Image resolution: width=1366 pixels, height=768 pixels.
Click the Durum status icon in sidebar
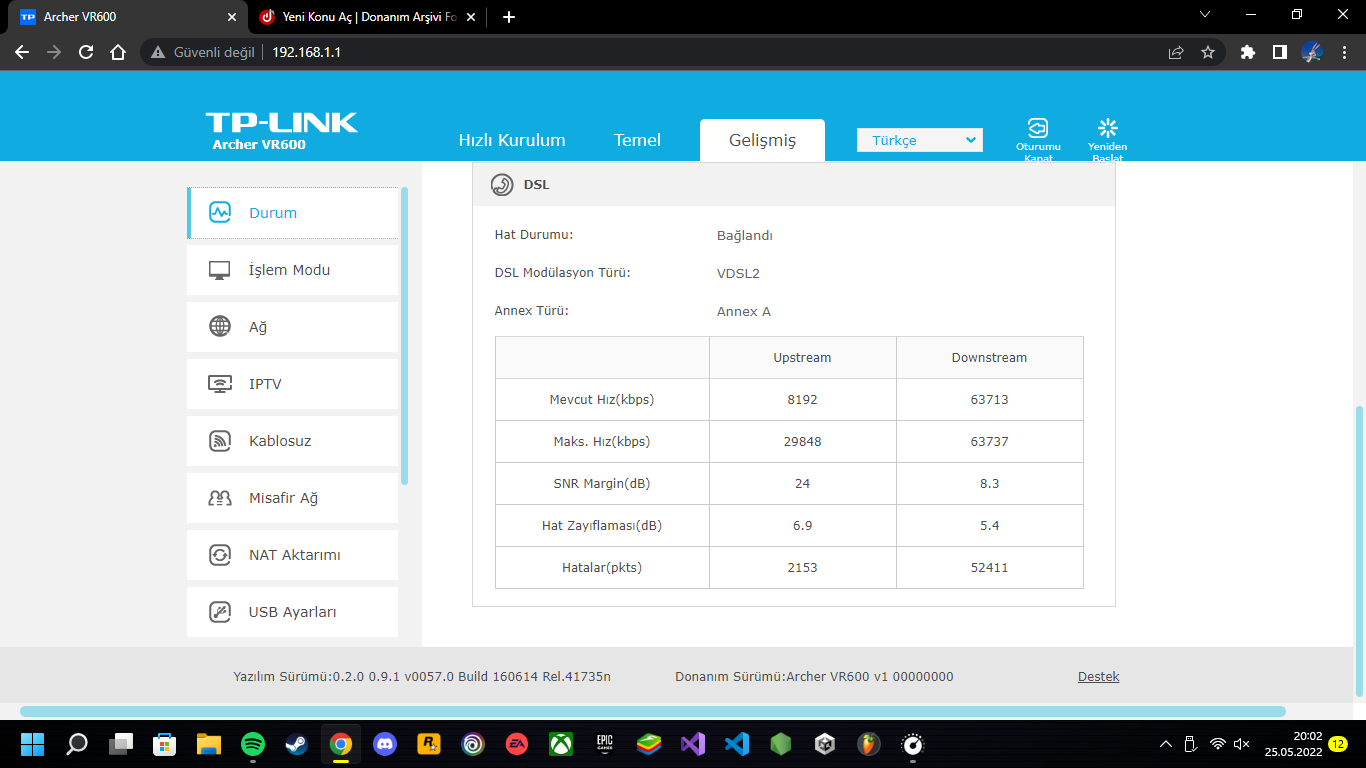click(220, 213)
